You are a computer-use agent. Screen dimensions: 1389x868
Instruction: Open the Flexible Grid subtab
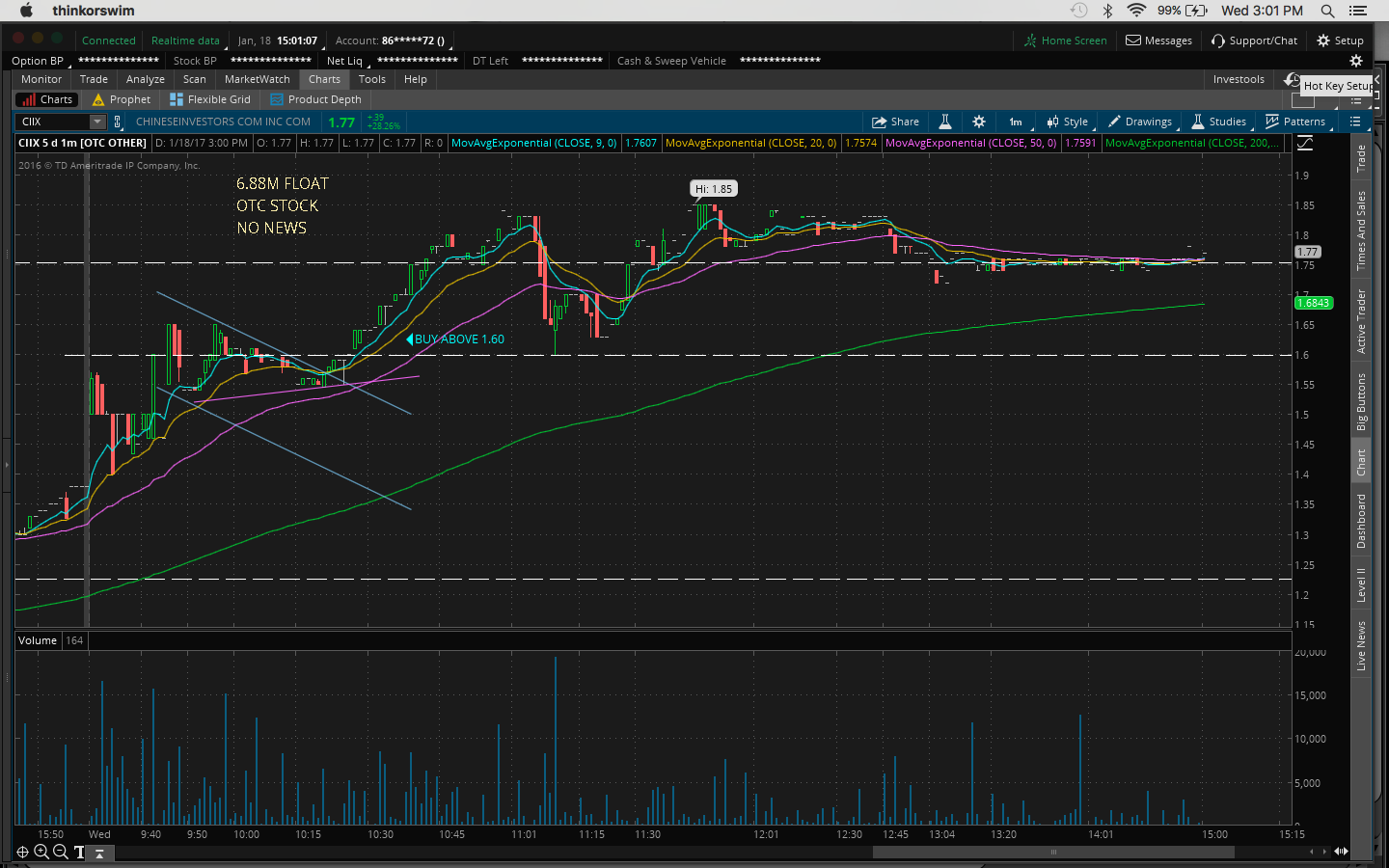[210, 99]
